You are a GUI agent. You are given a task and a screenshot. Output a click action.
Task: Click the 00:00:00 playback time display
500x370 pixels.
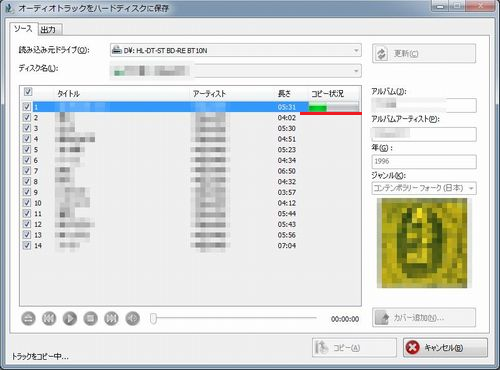[x=345, y=319]
